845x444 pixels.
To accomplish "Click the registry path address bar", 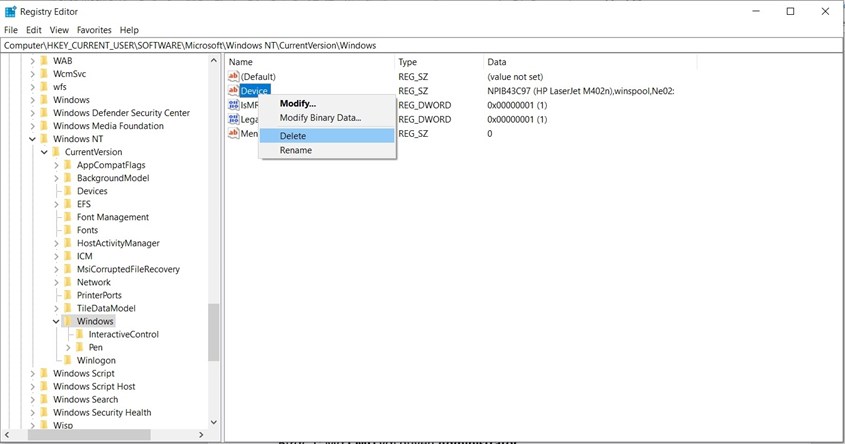I will [x=422, y=45].
